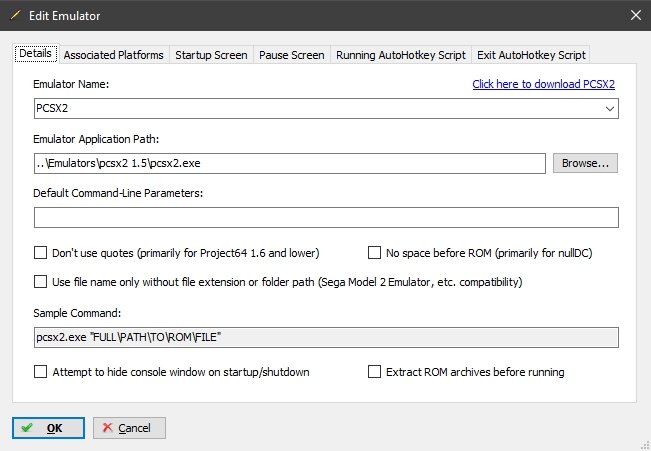
Task: Click the pencil icon in the title bar
Action: (15, 15)
